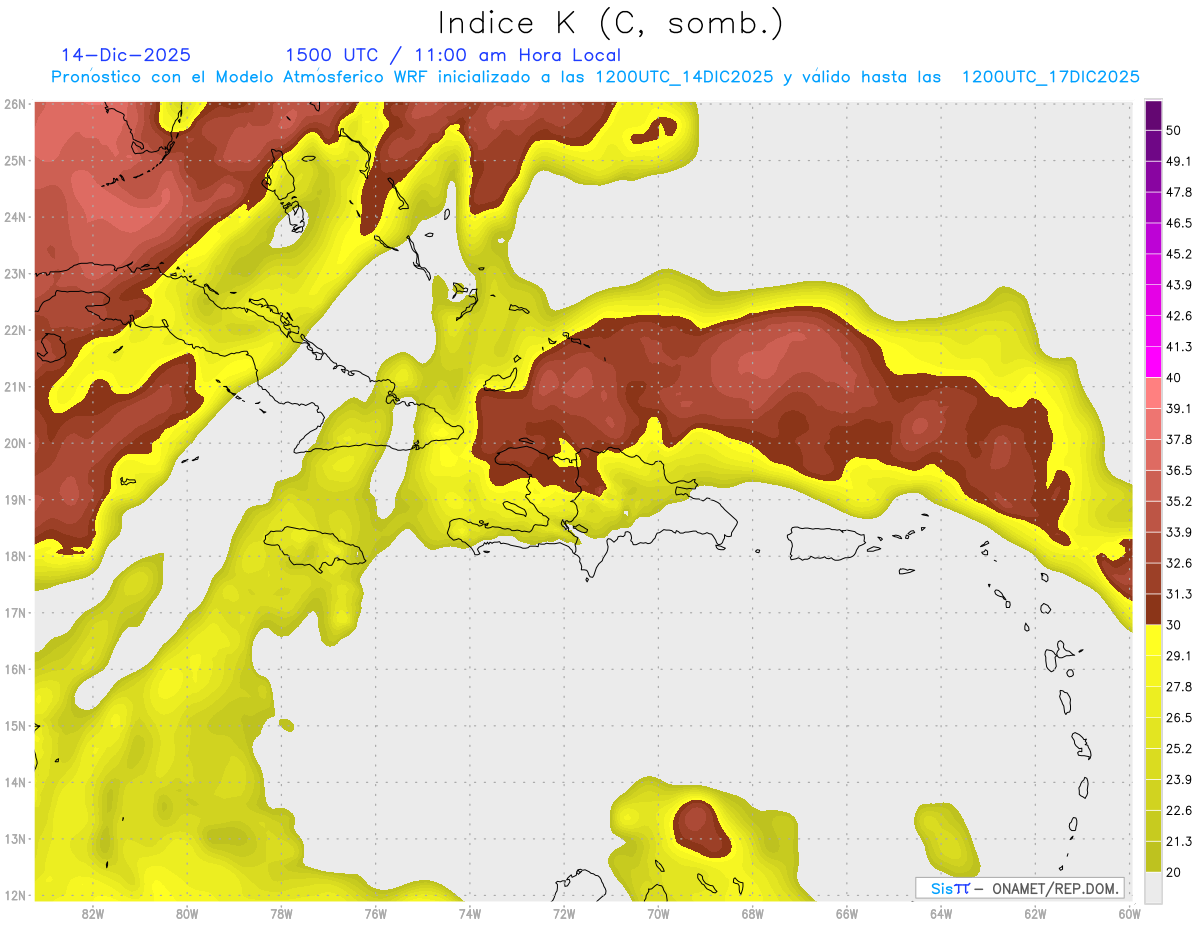Click the colorbar value '29.1'

click(x=1179, y=656)
